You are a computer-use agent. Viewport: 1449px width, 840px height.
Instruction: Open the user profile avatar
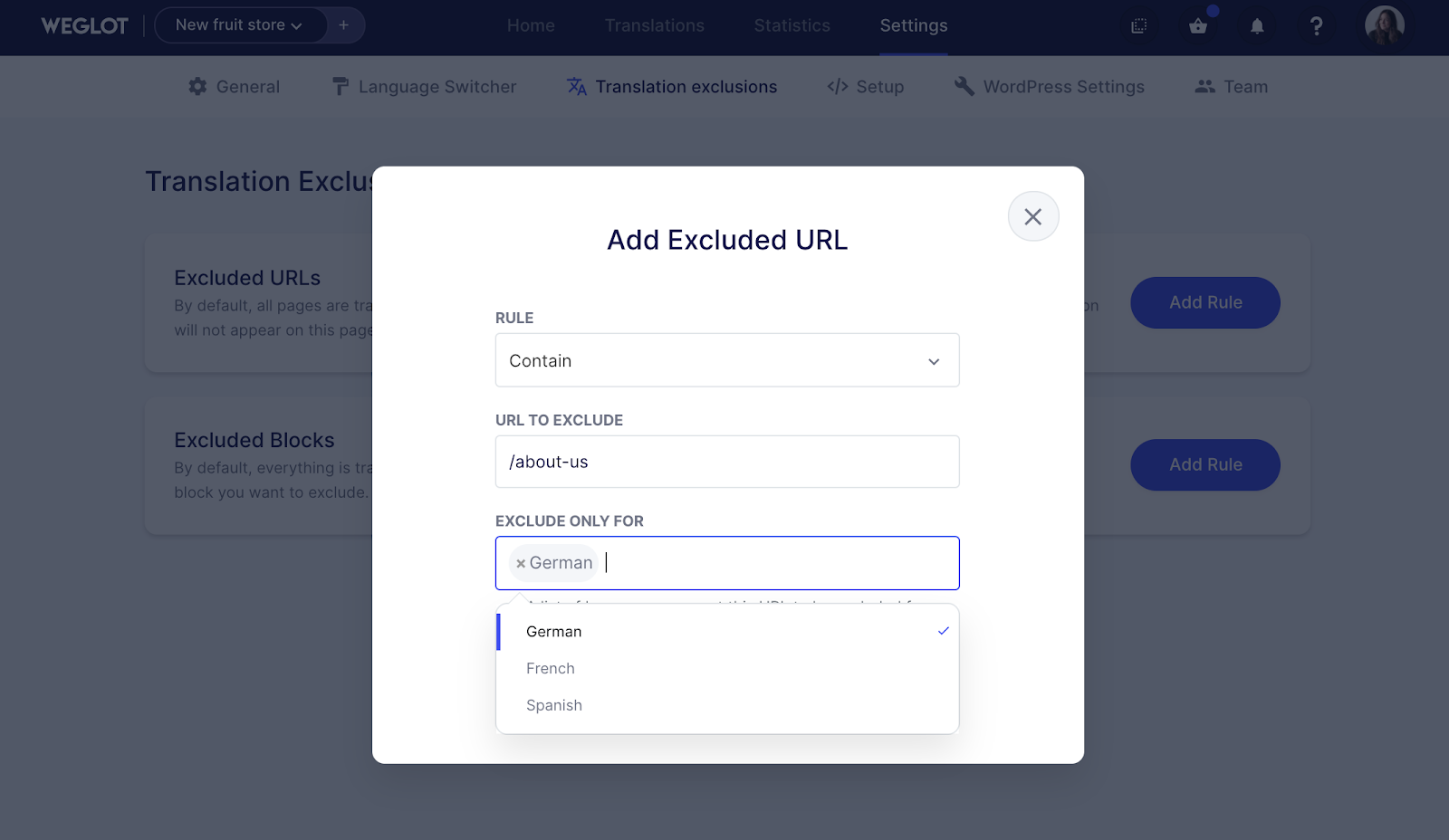click(1385, 25)
